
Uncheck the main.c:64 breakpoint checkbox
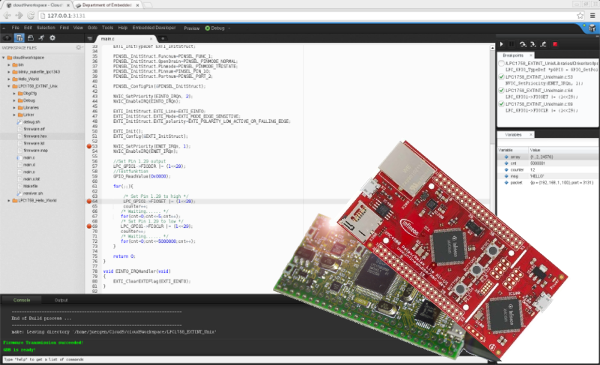point(501,91)
